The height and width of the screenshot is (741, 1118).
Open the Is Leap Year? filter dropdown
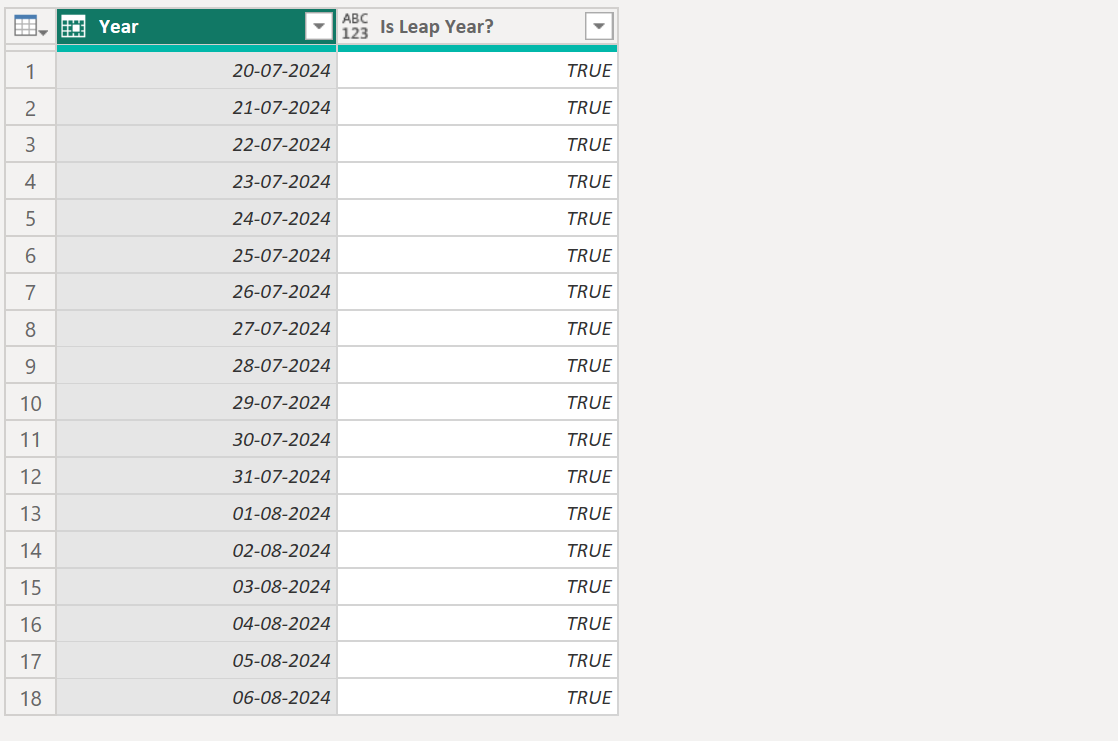pyautogui.click(x=598, y=27)
